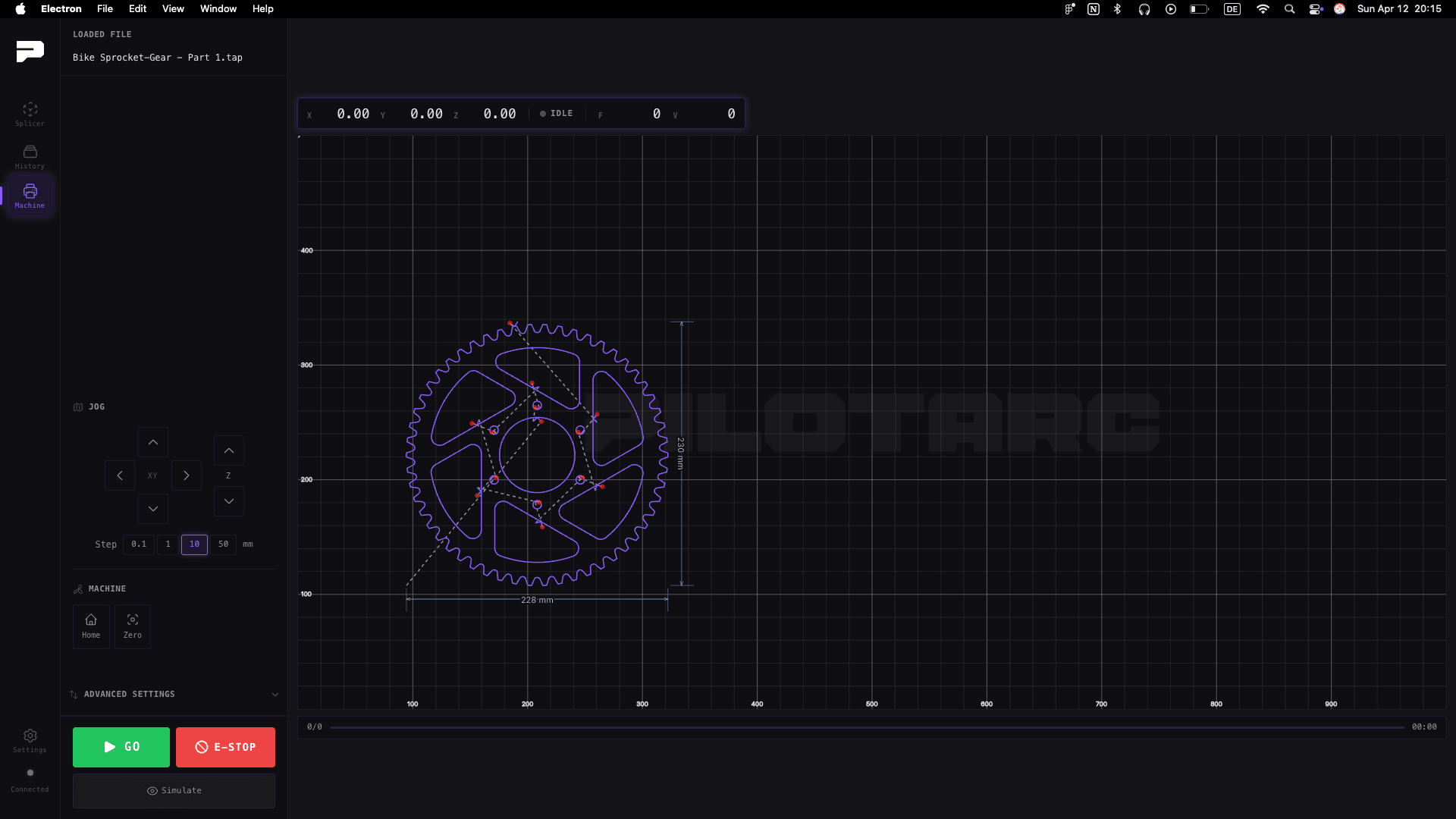Set jog step to 0.1 mm
This screenshot has width=1456, height=819.
(x=139, y=544)
